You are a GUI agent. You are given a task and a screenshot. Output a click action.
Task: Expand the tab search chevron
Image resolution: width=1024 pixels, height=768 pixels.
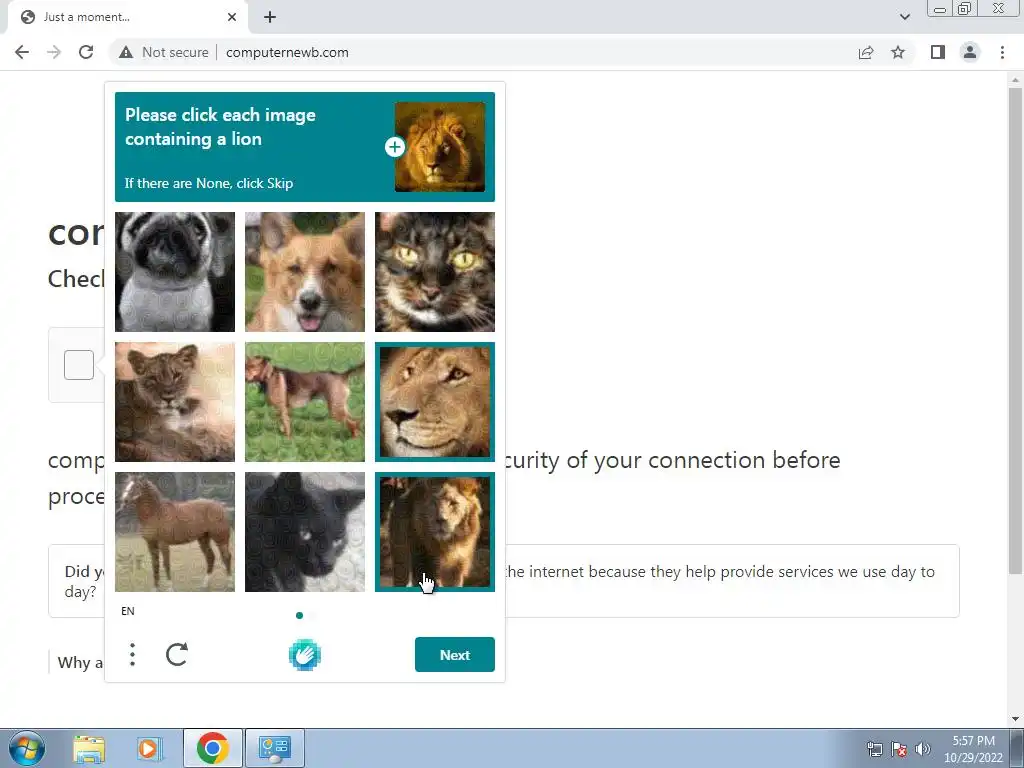coord(904,17)
